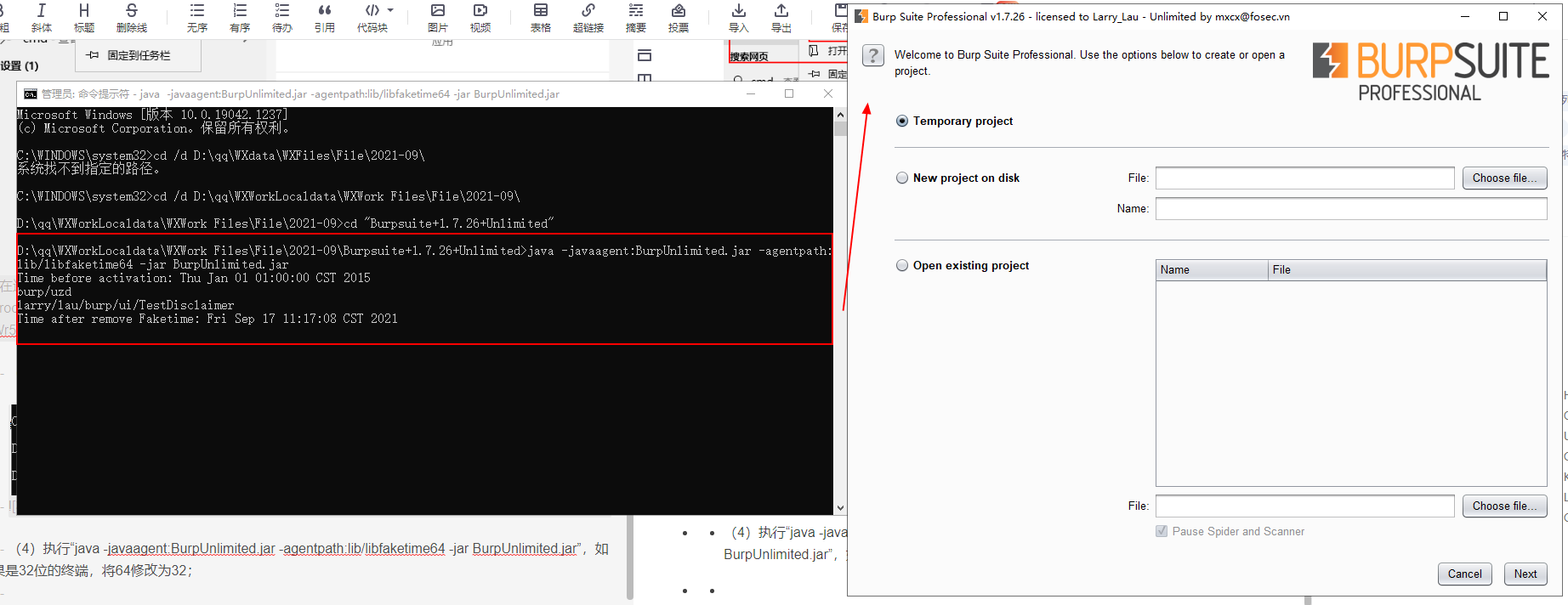Click the export (导出) toolbar icon
1568x605 pixels.
[x=781, y=17]
